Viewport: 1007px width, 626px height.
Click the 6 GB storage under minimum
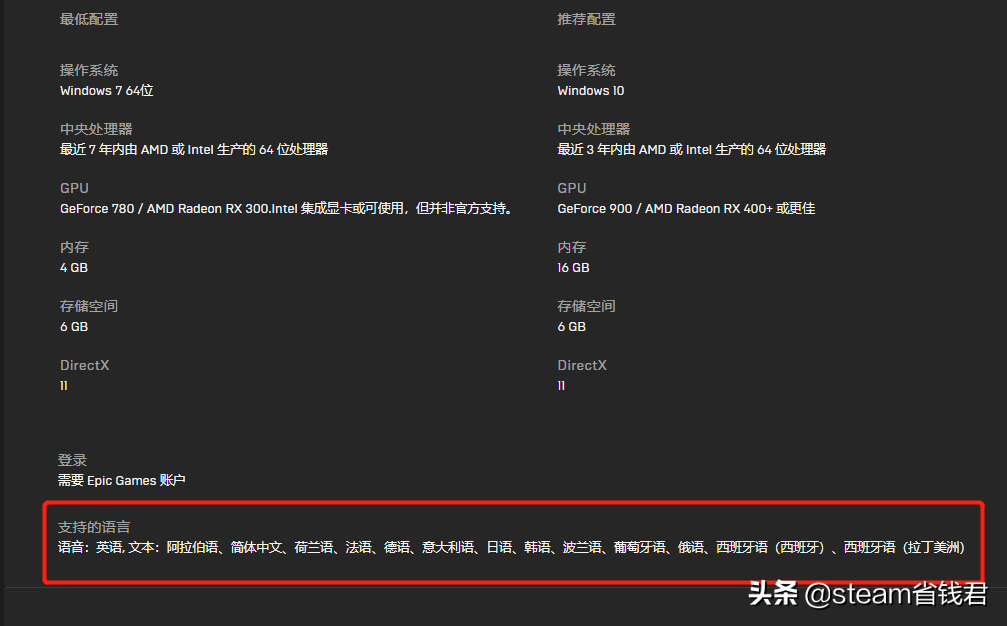pos(74,327)
